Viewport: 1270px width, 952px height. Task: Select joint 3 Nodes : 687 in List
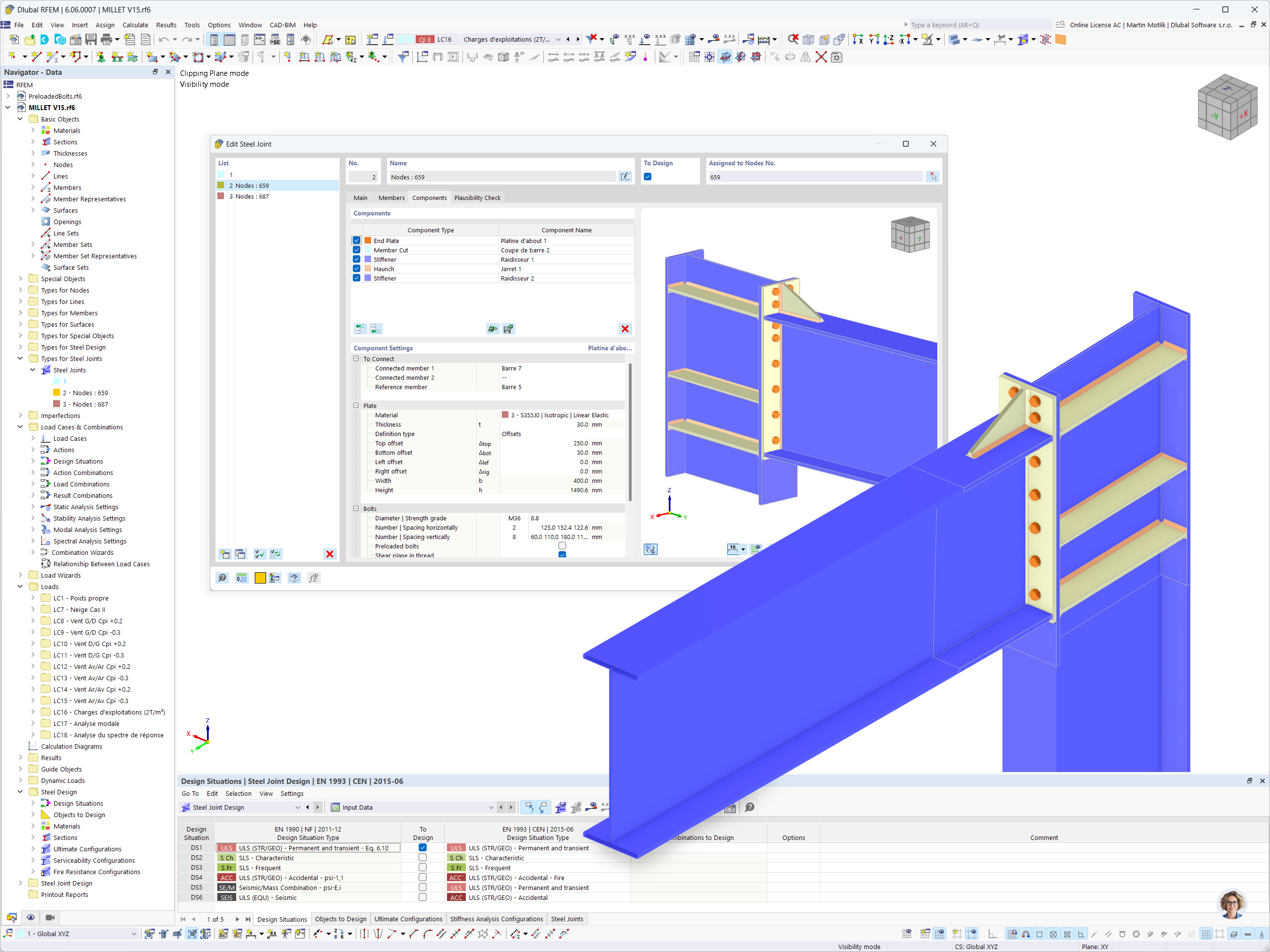point(278,196)
